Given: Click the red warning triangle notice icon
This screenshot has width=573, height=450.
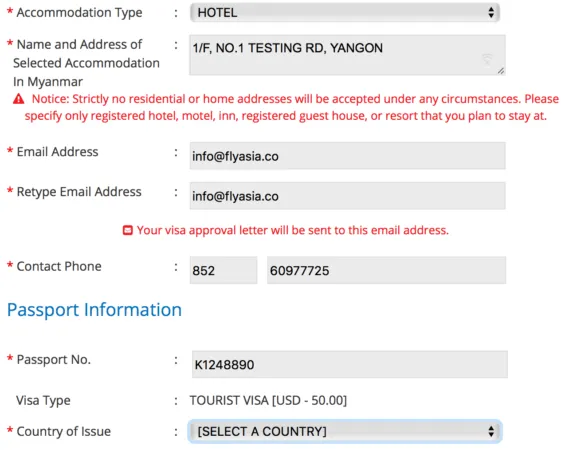Looking at the screenshot, I should click(x=19, y=99).
